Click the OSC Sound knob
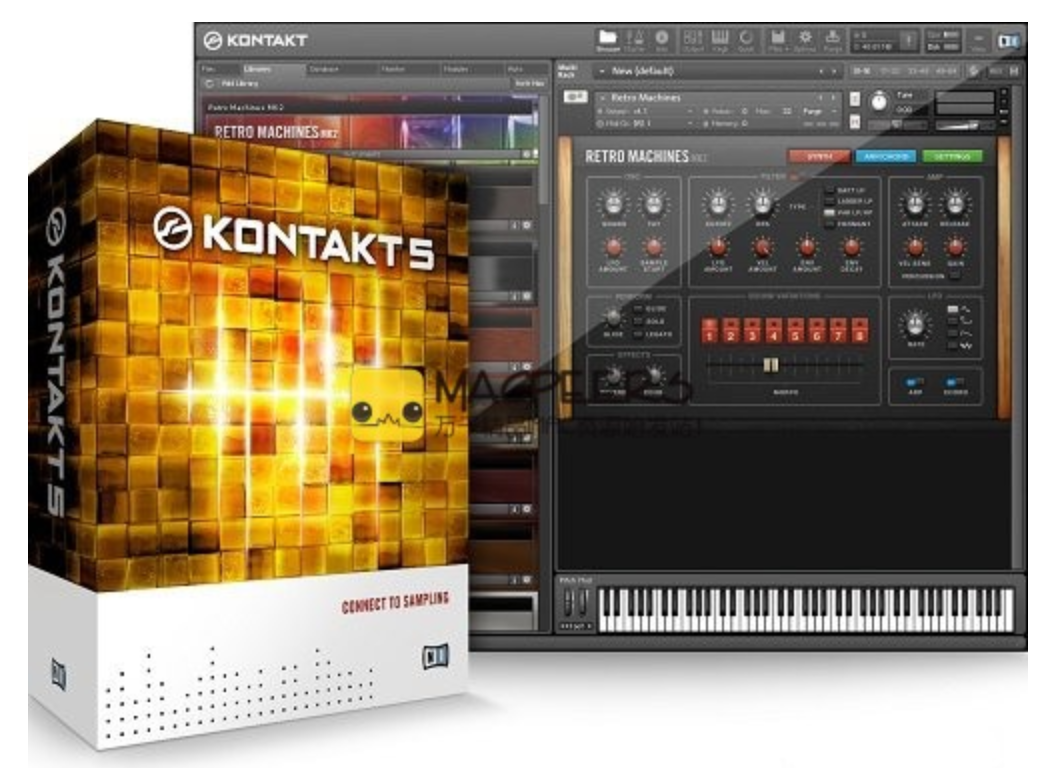The image size is (1054, 768). 613,203
